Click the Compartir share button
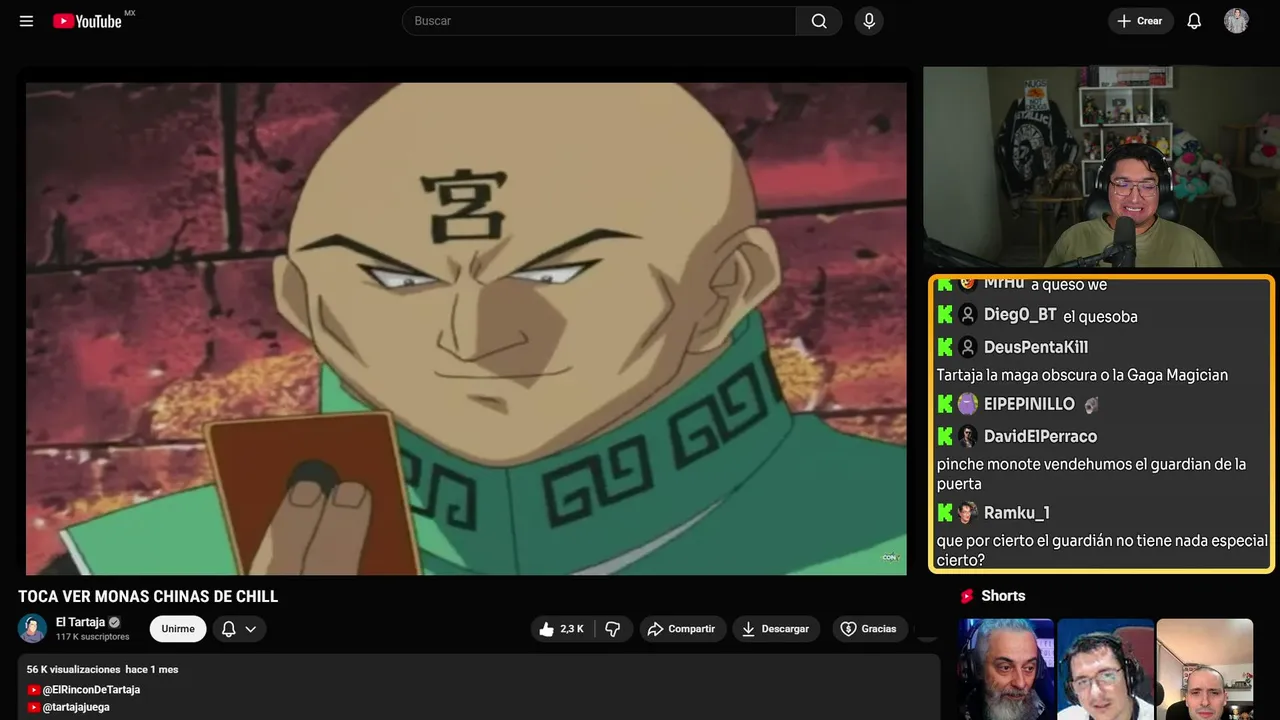1280x720 pixels. 683,629
